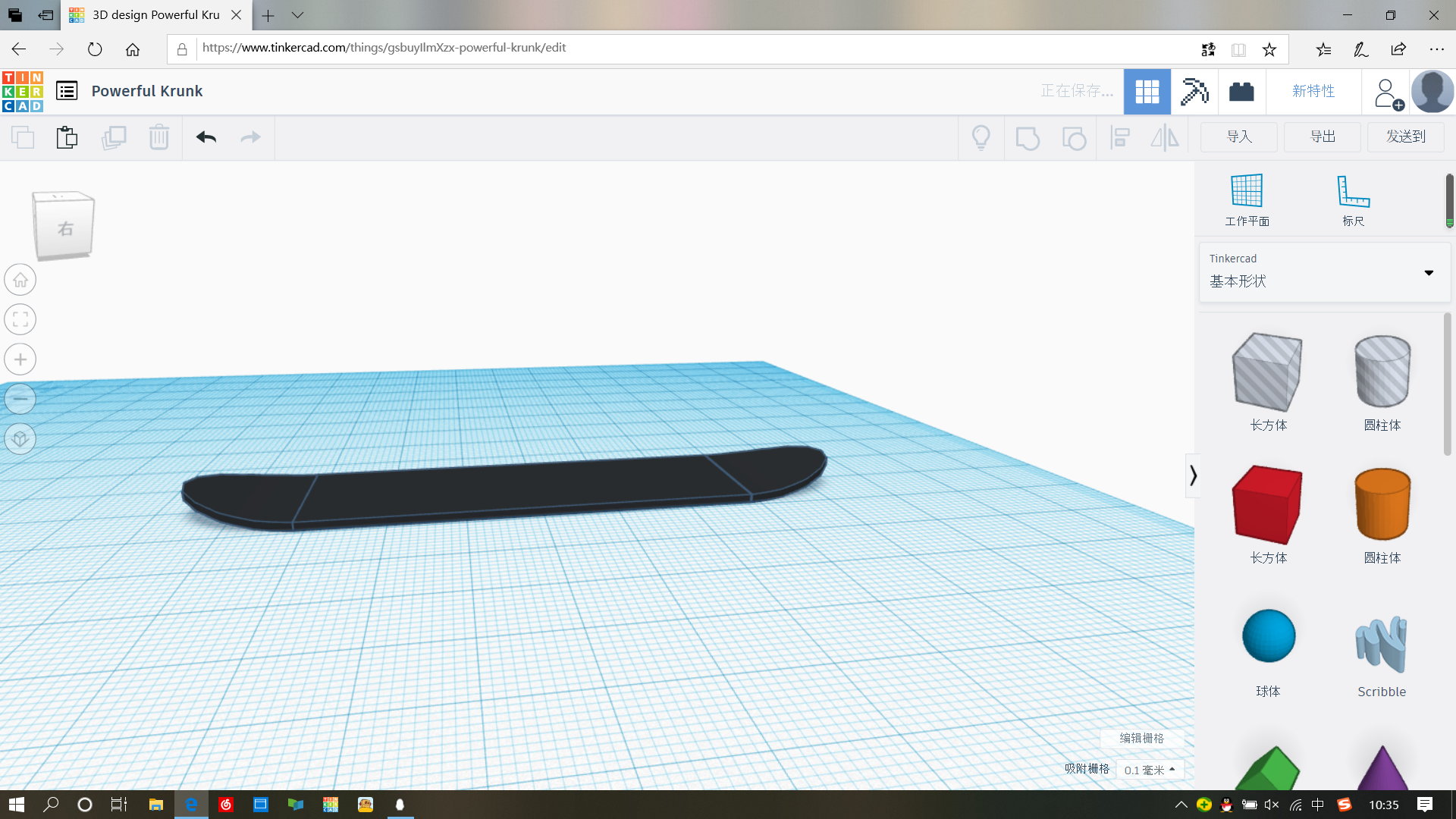Zoom in with the plus button
The width and height of the screenshot is (1456, 819).
[20, 359]
